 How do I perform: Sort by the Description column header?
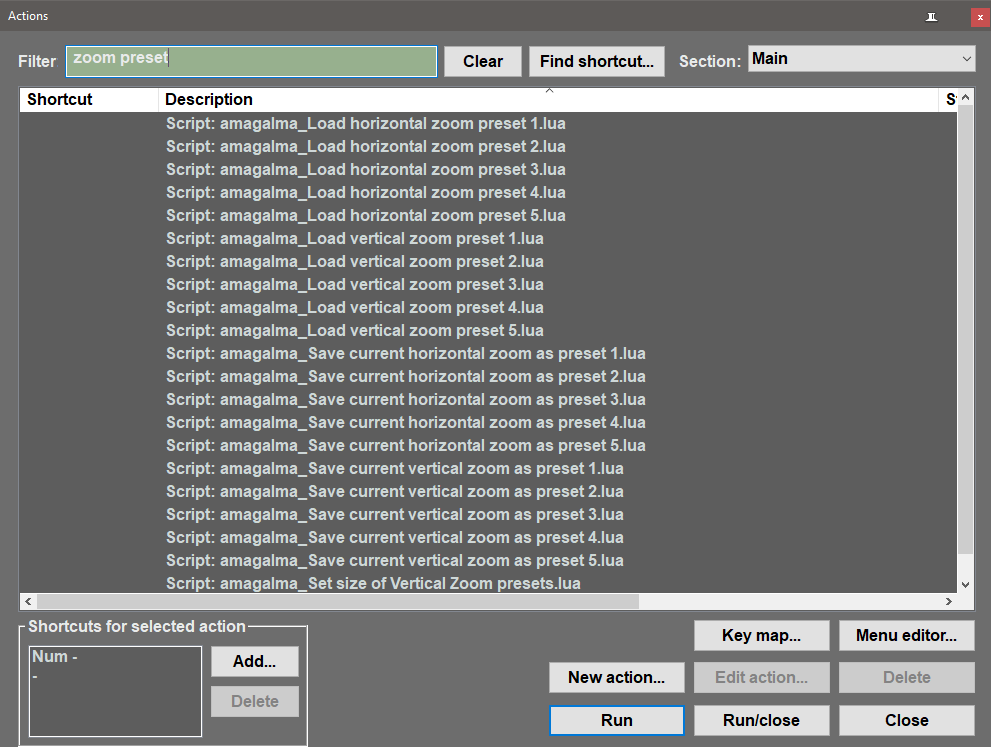pyautogui.click(x=548, y=99)
